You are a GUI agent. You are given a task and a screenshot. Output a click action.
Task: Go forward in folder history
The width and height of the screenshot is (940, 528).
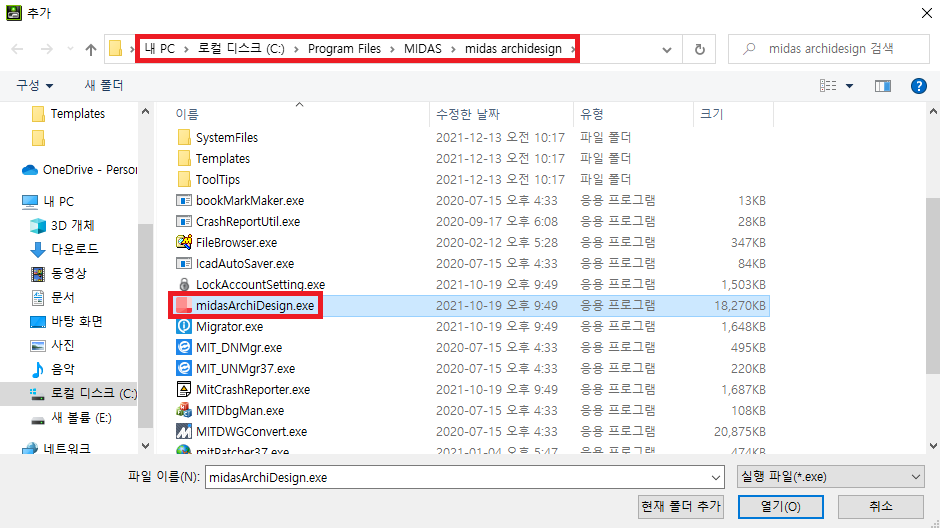[x=46, y=49]
